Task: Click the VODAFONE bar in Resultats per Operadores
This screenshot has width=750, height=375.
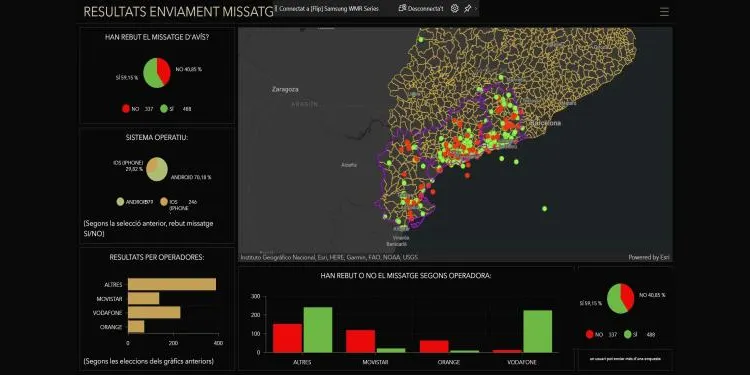Action: point(154,312)
